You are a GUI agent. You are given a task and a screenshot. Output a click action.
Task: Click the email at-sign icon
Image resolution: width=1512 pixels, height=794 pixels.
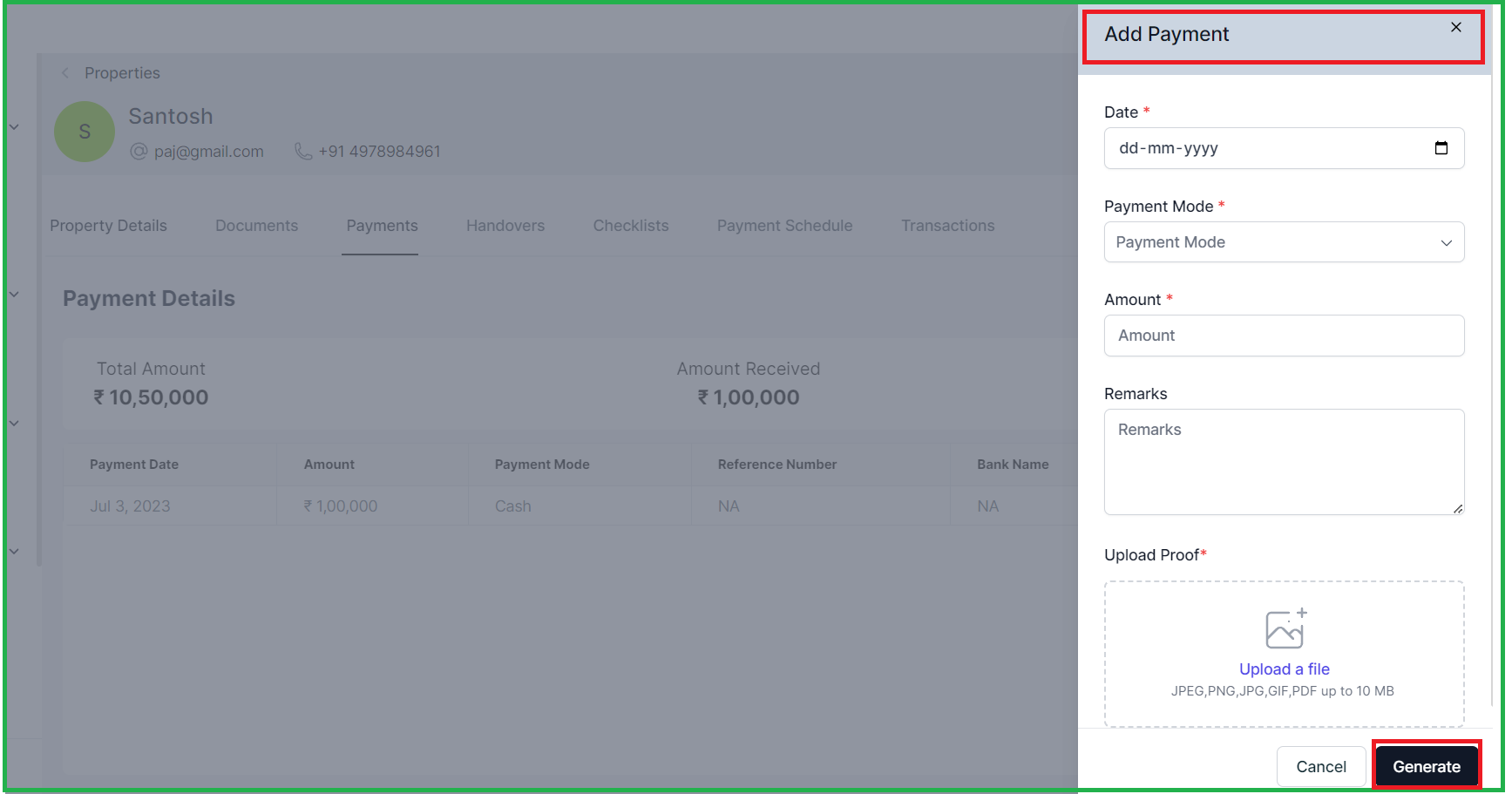coord(139,152)
